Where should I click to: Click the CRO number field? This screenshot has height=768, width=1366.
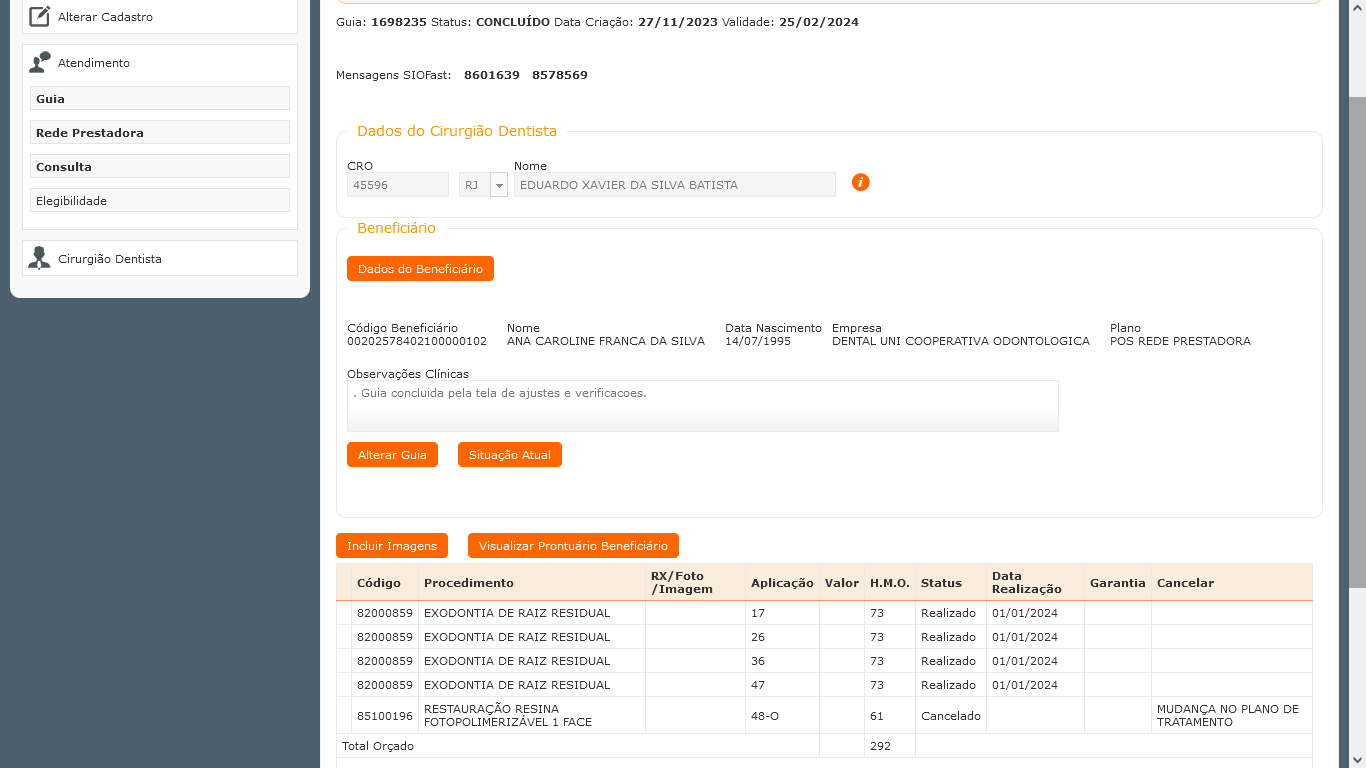point(397,185)
